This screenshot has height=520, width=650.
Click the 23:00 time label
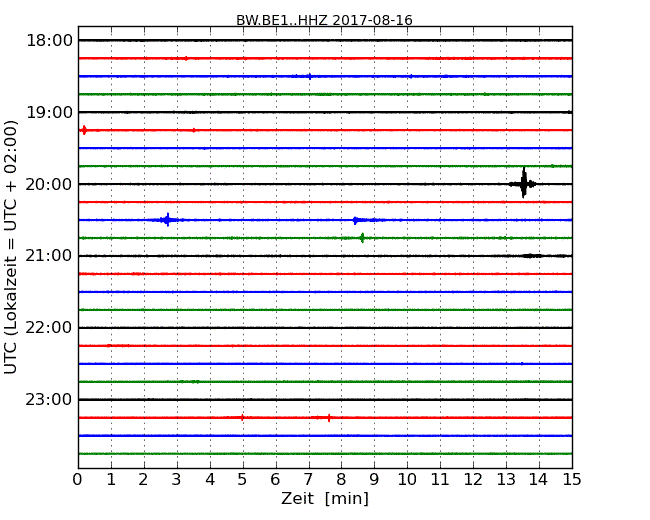pyautogui.click(x=49, y=399)
